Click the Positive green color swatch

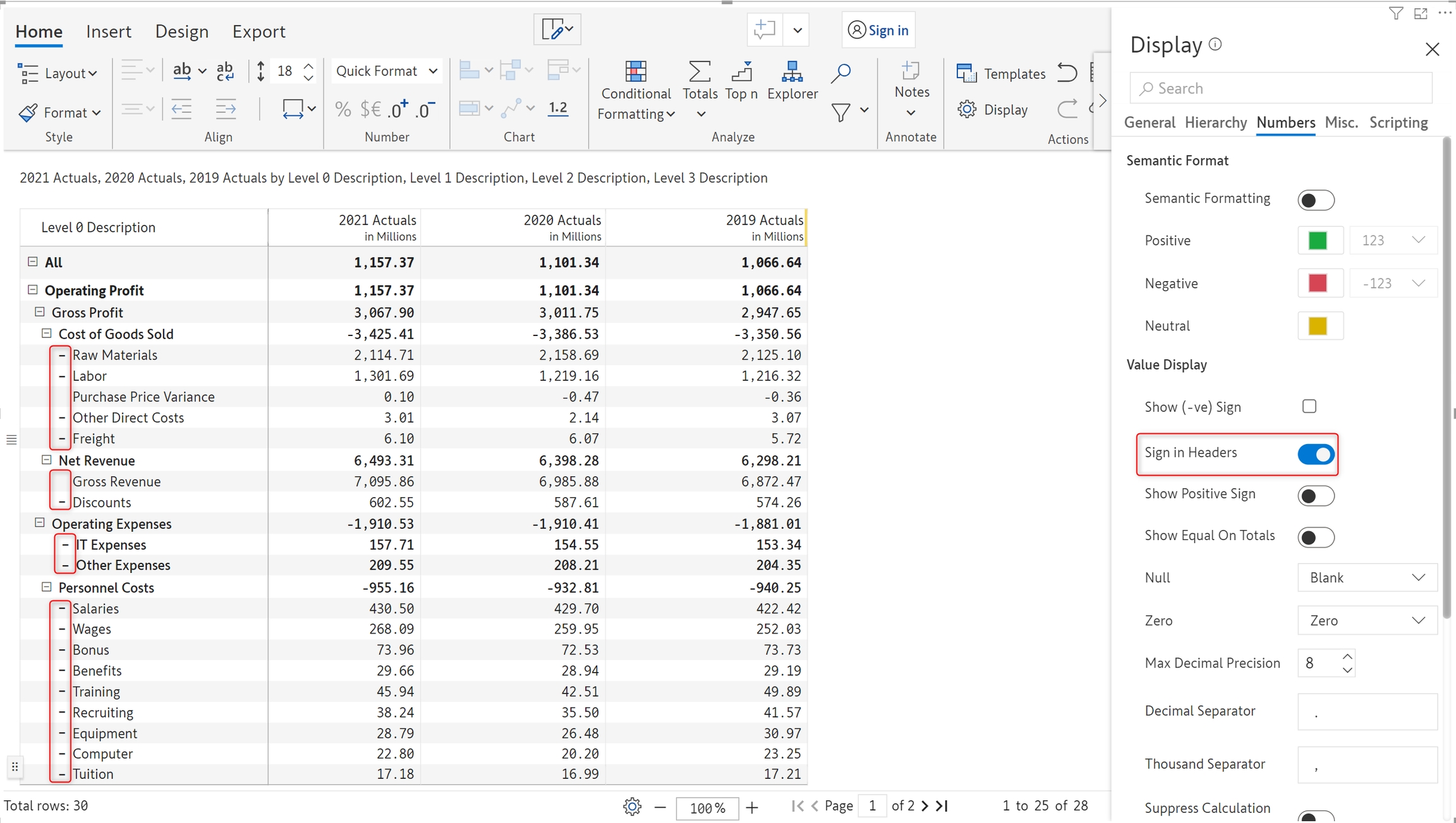point(1318,240)
